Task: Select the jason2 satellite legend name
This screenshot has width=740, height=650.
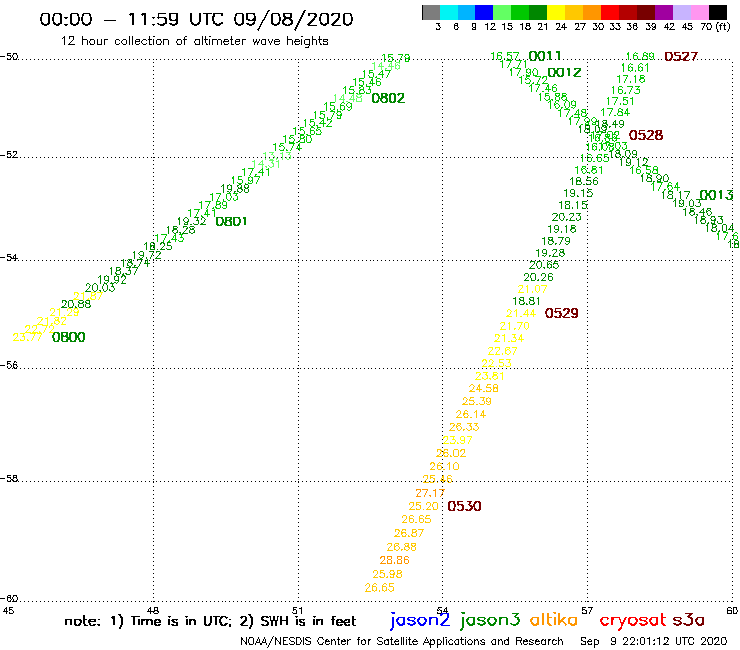Action: pyautogui.click(x=420, y=620)
